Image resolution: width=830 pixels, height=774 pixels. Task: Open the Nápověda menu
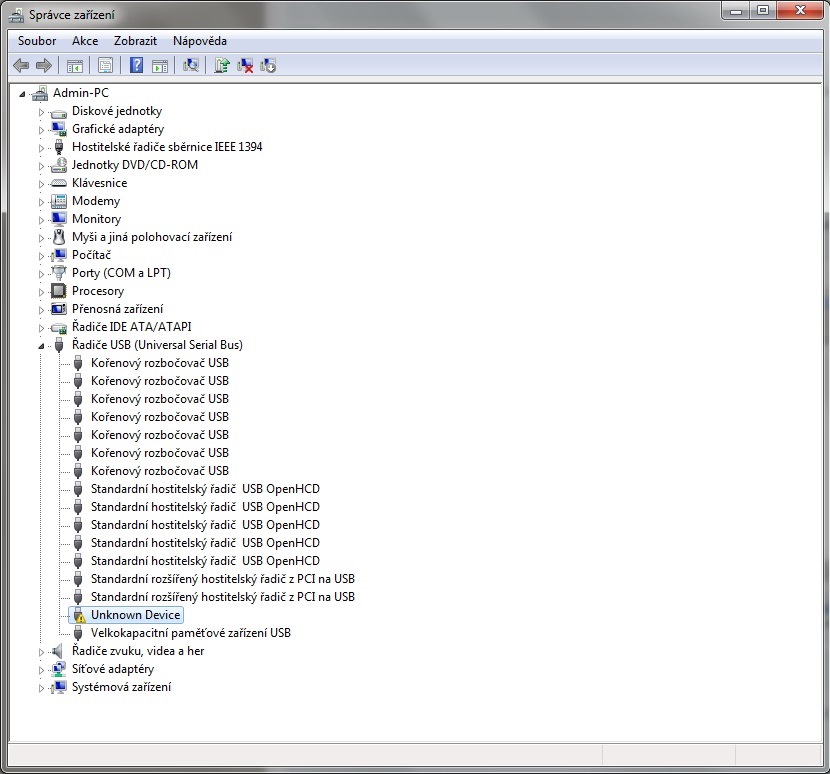click(x=200, y=41)
